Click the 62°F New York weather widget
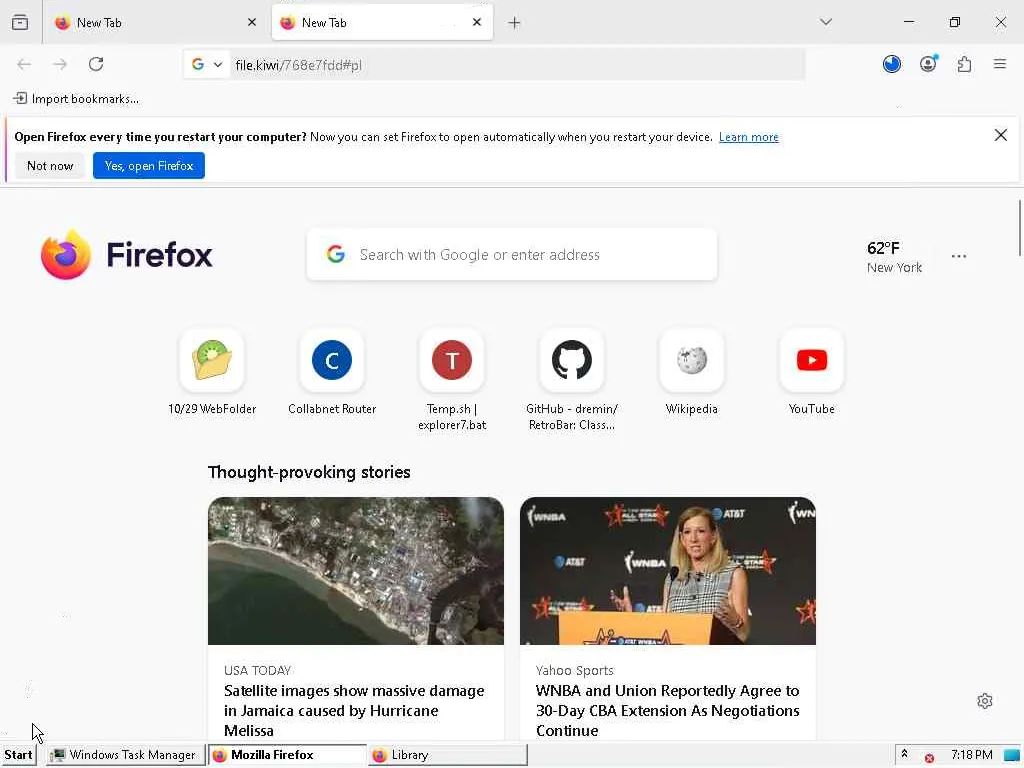This screenshot has height=768, width=1024. (x=894, y=257)
